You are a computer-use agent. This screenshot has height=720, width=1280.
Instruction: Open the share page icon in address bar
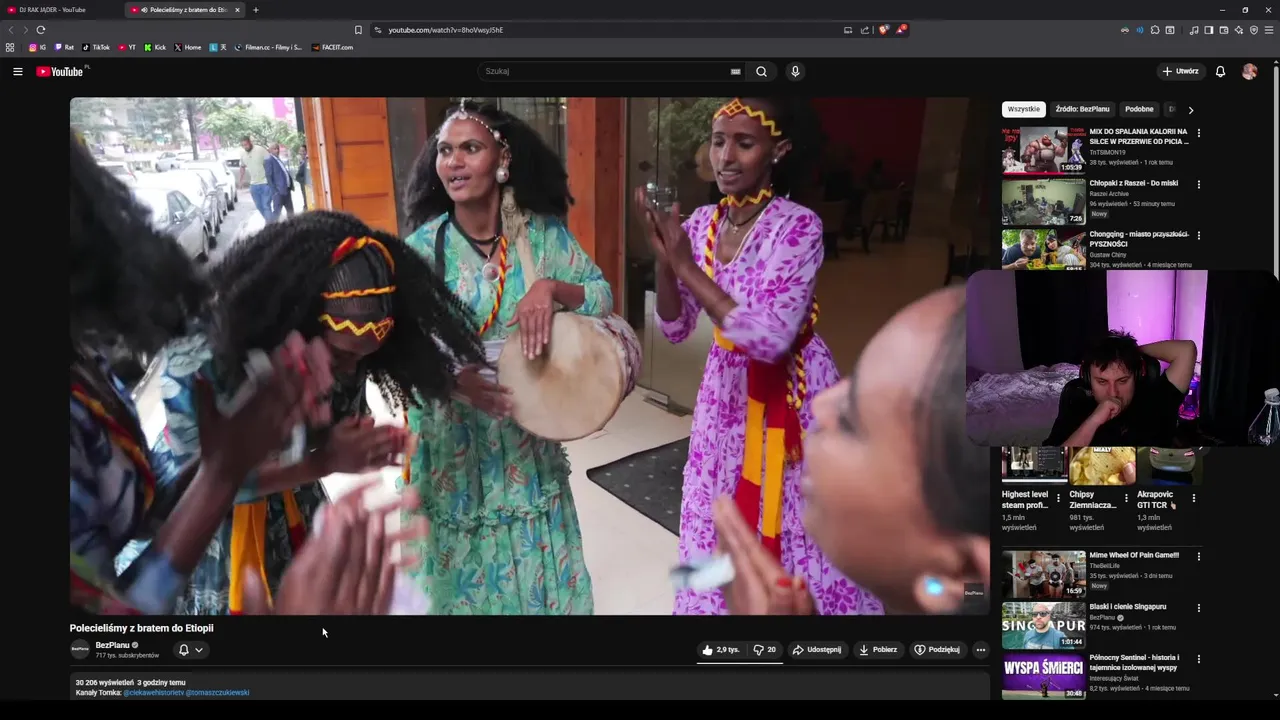pos(865,30)
